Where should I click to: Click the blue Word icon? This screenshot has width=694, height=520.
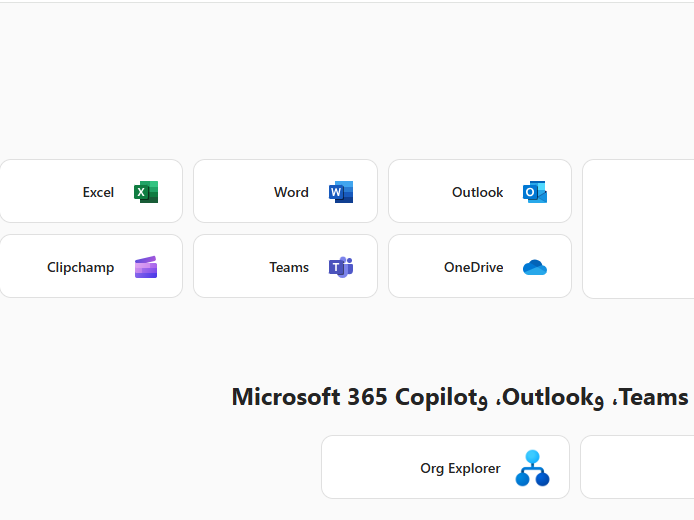341,192
